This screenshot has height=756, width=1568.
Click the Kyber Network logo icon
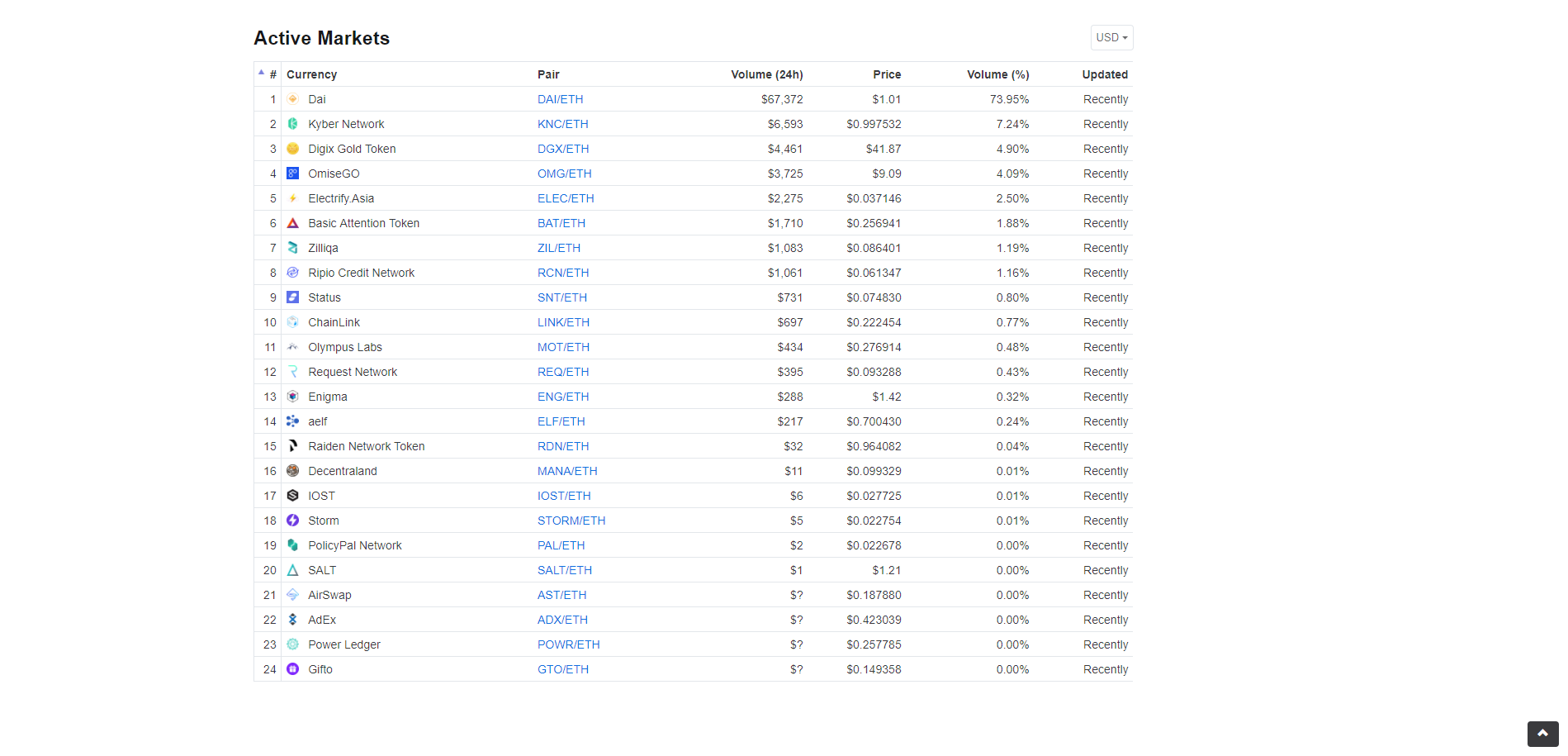292,124
